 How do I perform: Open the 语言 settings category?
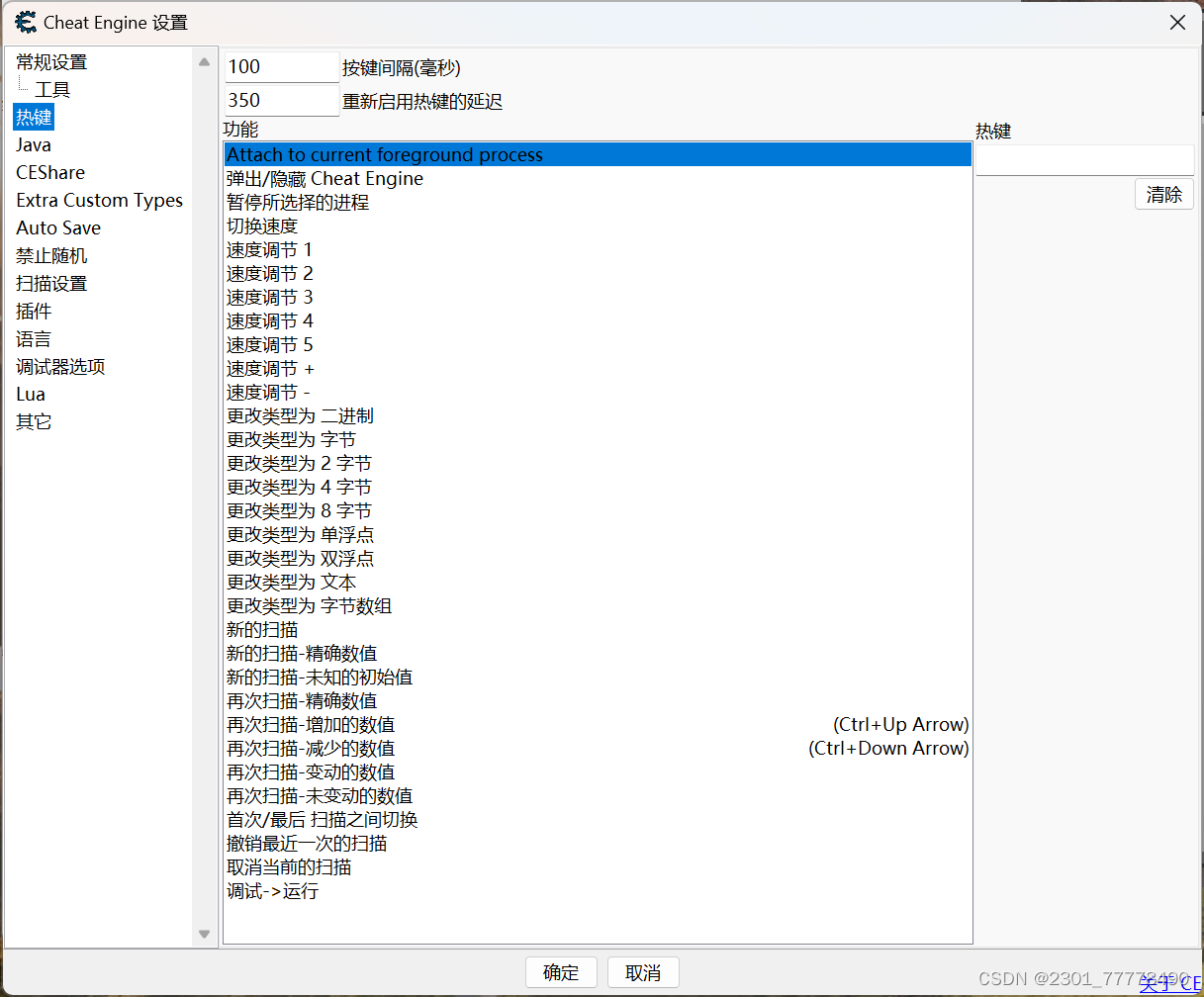(34, 339)
